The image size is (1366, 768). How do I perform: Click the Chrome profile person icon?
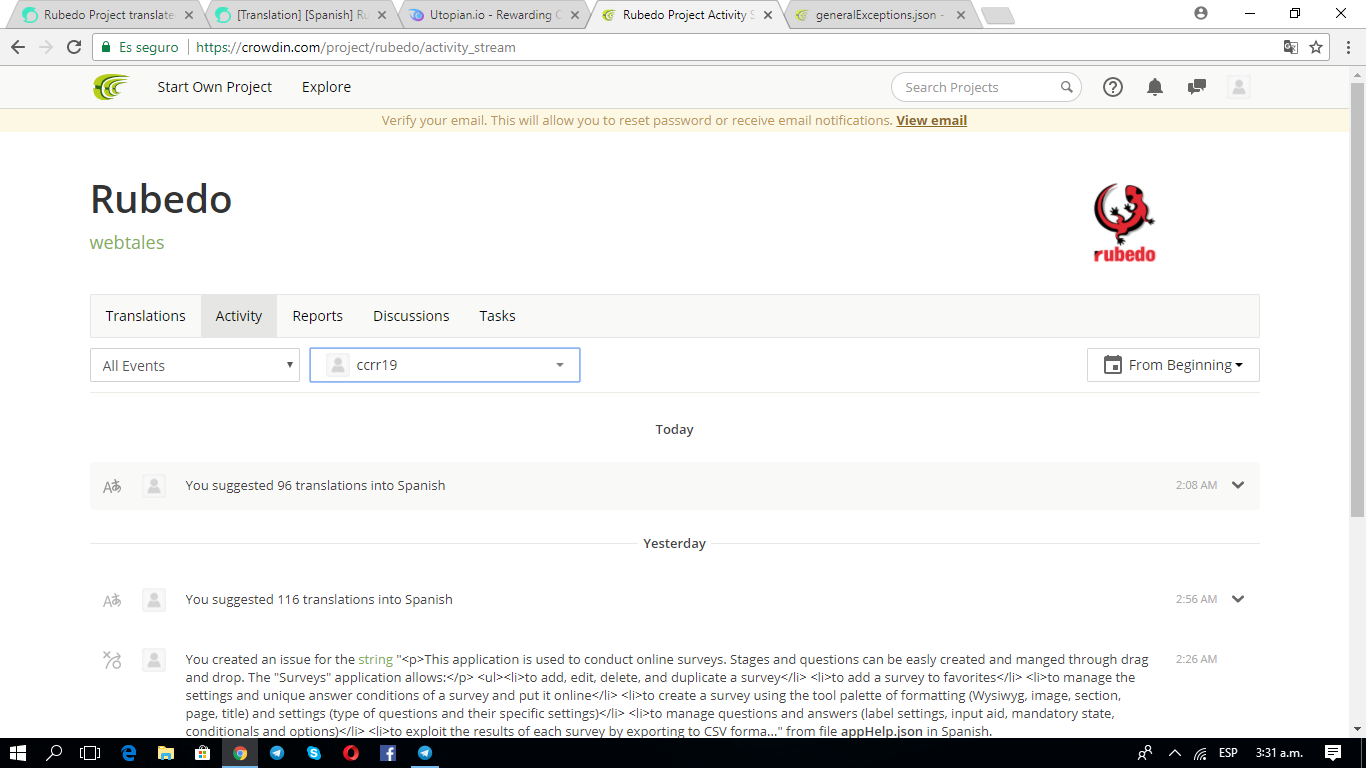click(x=1201, y=13)
